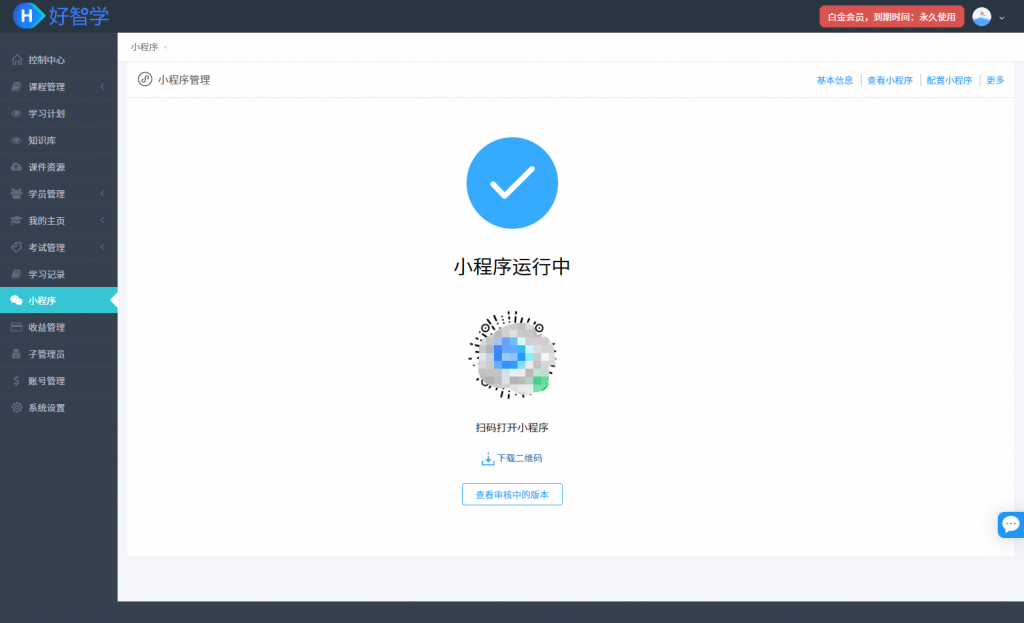Expand the 课程管理 submenu chevron
Image resolution: width=1024 pixels, height=623 pixels.
coord(102,87)
